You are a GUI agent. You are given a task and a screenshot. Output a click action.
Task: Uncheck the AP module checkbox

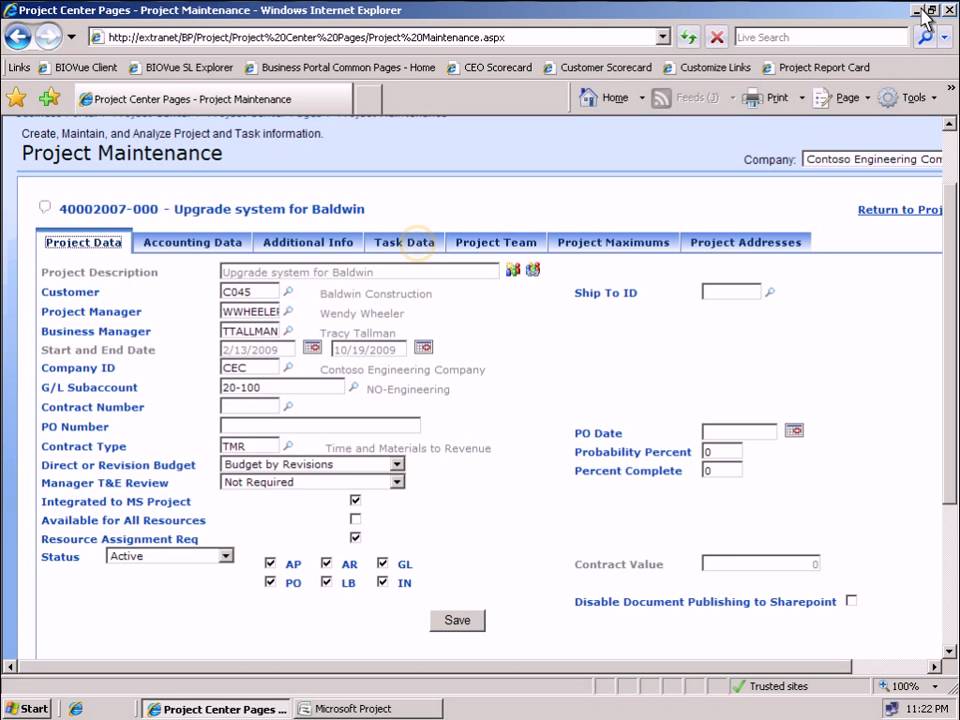270,563
